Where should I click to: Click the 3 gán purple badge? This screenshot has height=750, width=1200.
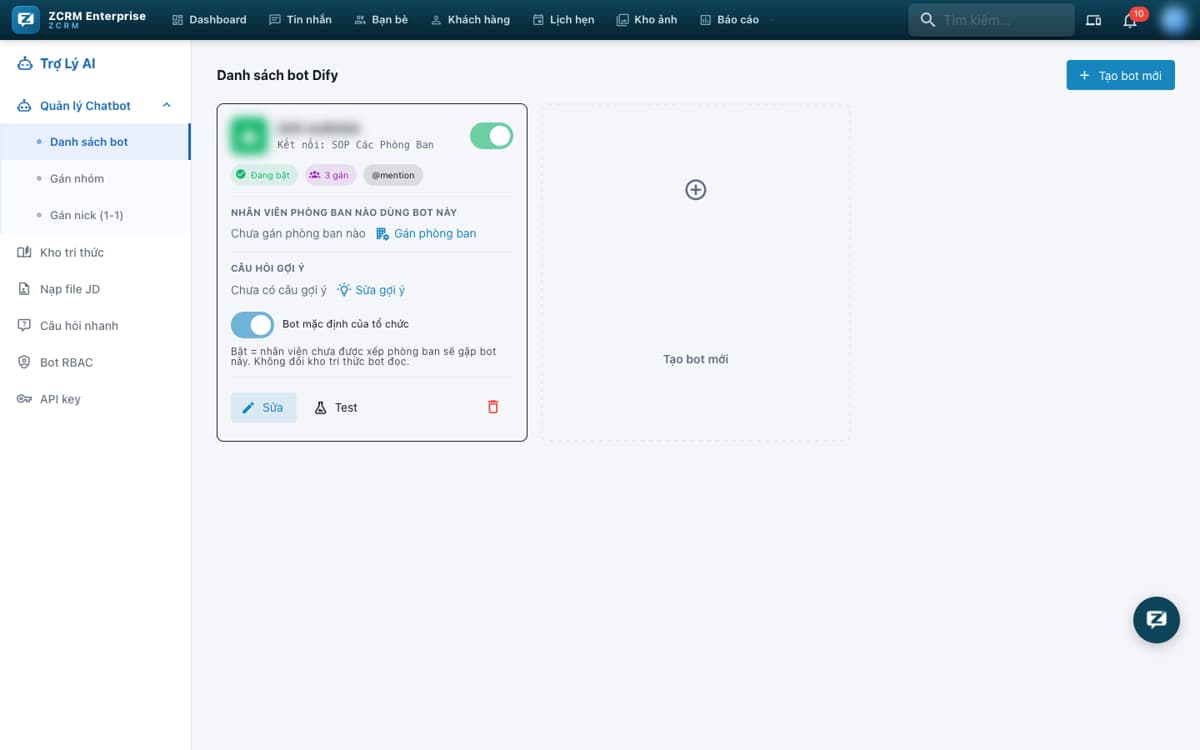point(330,175)
